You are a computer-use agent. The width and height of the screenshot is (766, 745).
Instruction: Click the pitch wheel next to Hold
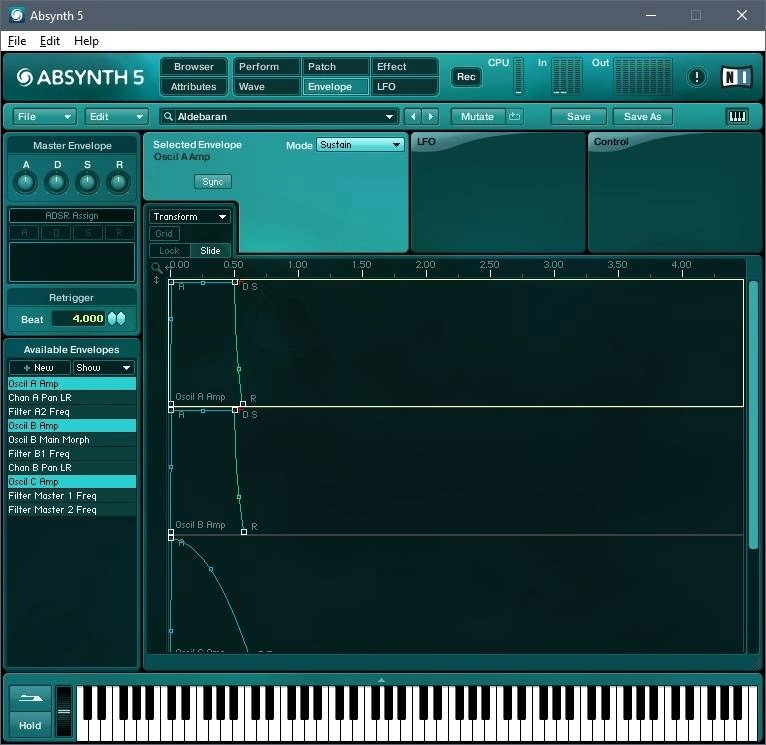point(64,711)
